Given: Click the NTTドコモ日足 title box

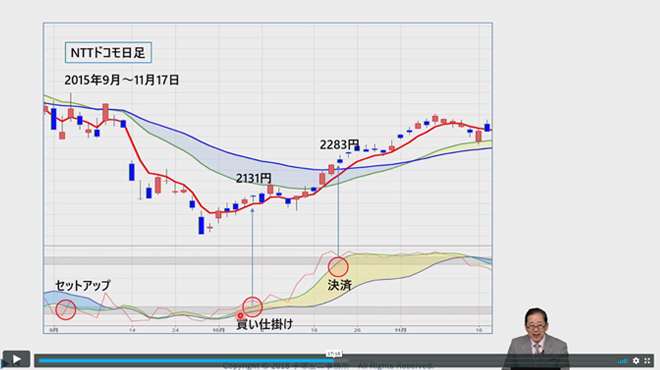Looking at the screenshot, I should (108, 53).
